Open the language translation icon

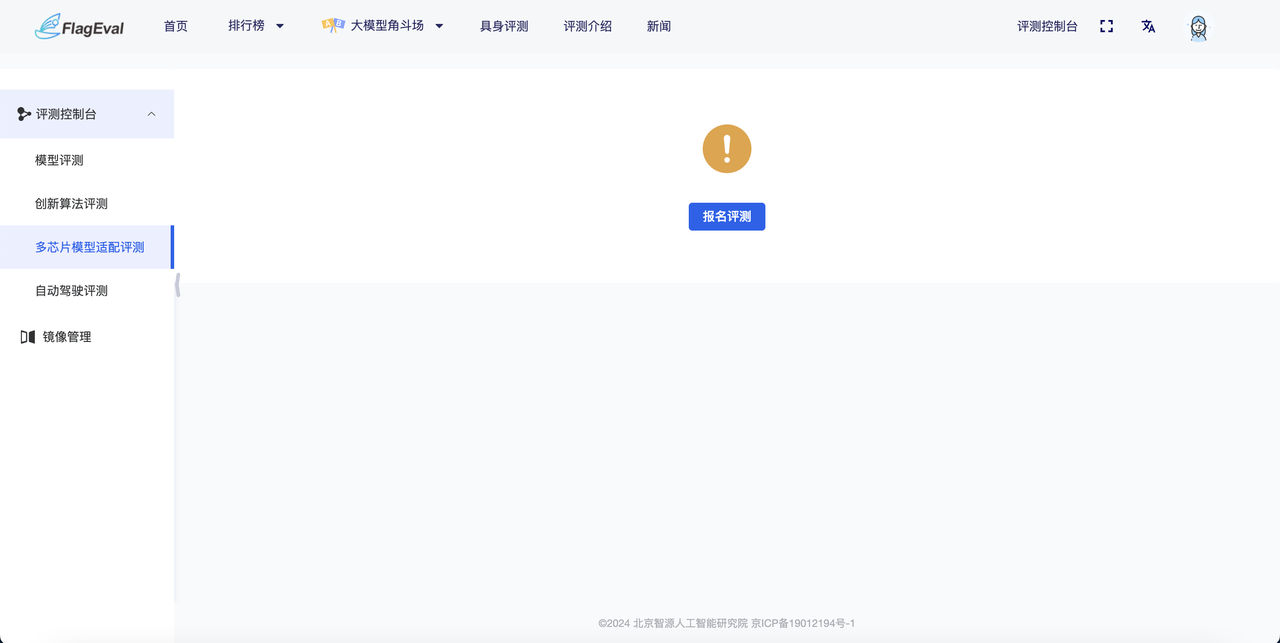point(1148,26)
